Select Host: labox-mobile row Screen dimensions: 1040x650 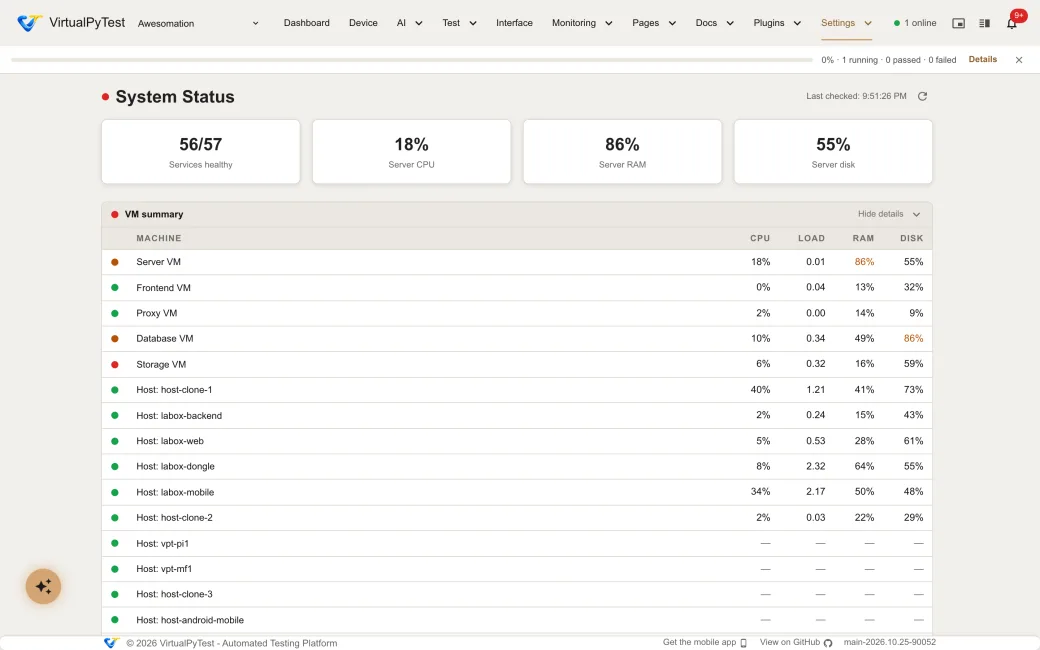(x=517, y=492)
